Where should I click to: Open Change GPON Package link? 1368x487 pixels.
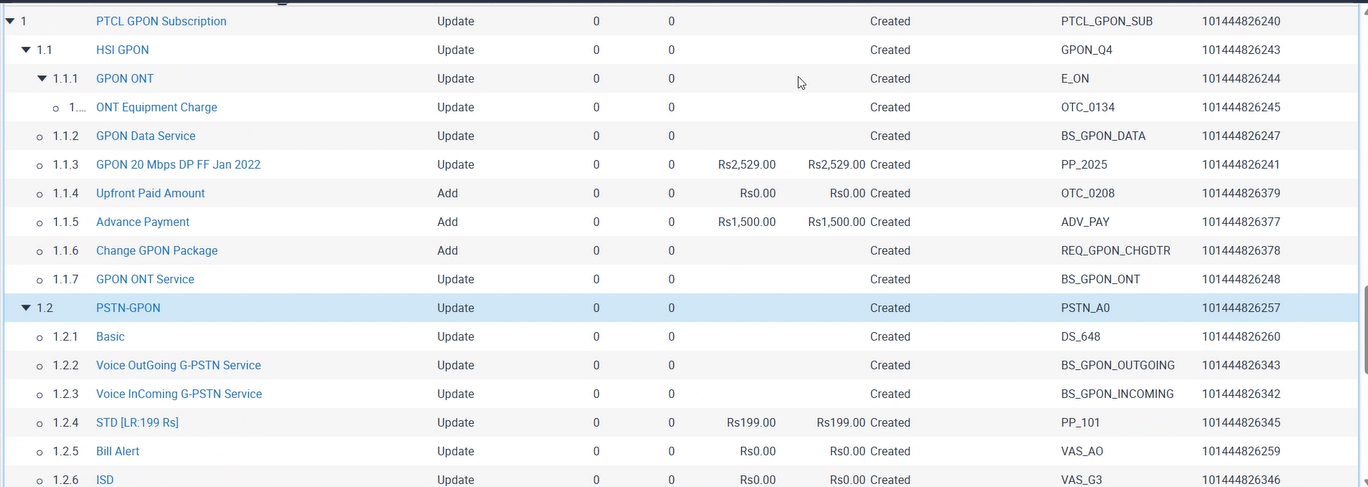pos(156,251)
